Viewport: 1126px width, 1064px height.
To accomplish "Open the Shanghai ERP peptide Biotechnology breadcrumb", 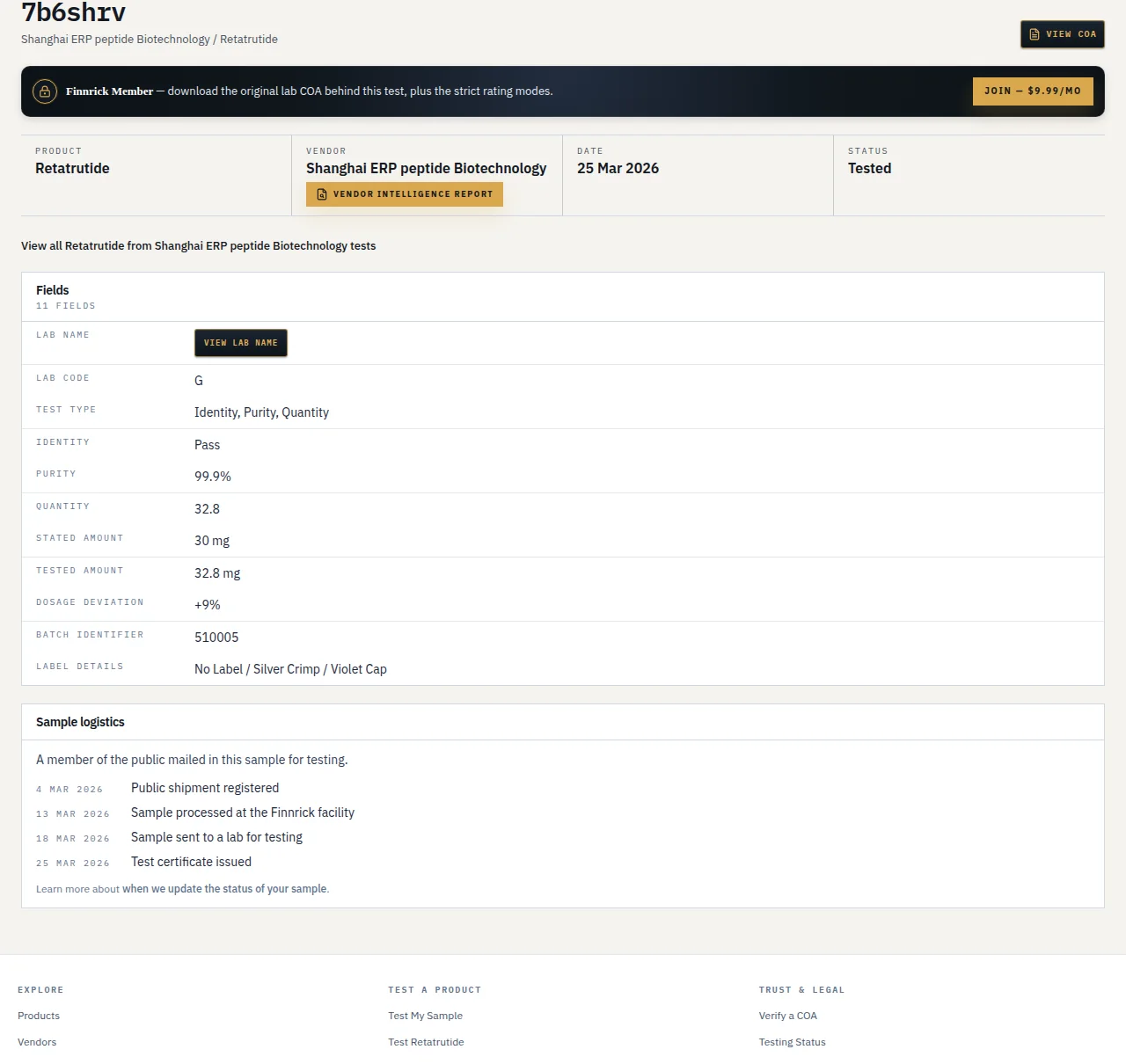I will pyautogui.click(x=115, y=40).
